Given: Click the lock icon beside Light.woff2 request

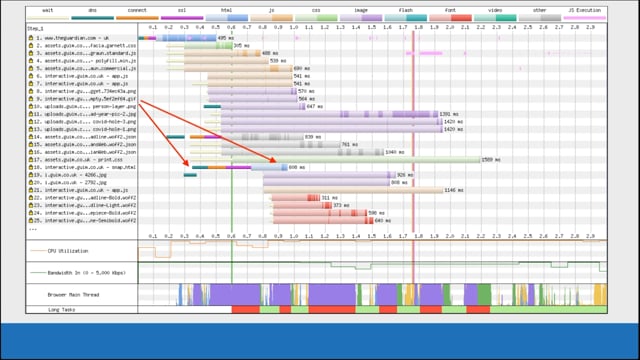Looking at the screenshot, I should coord(31,206).
